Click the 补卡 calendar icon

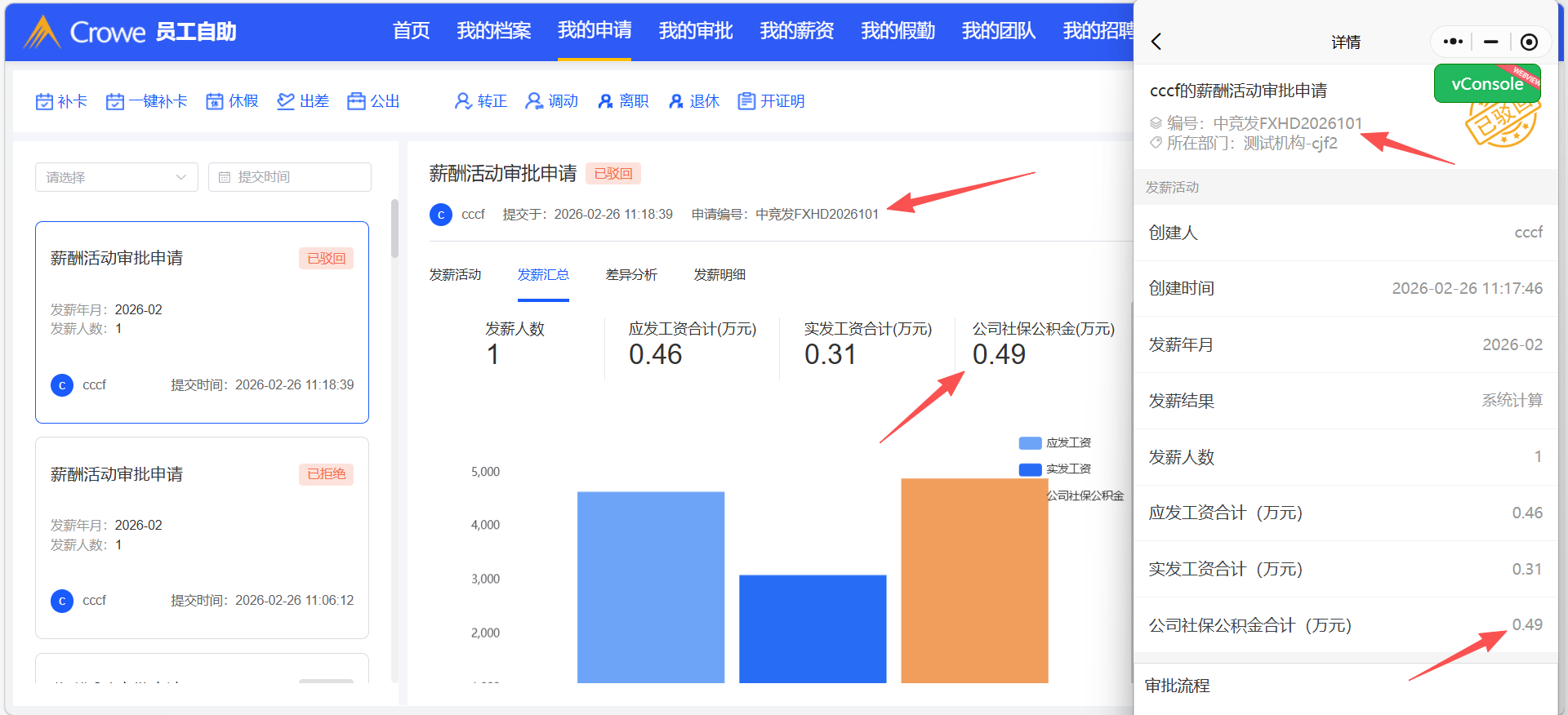tap(44, 101)
